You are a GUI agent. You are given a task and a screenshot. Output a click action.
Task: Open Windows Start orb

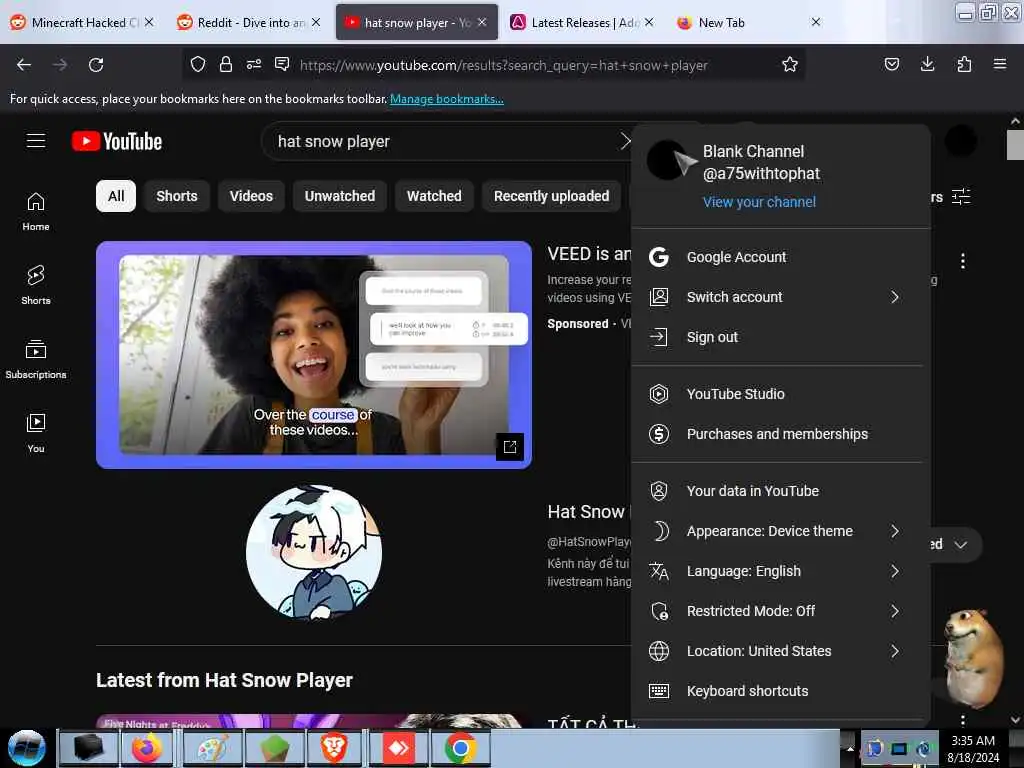point(27,748)
